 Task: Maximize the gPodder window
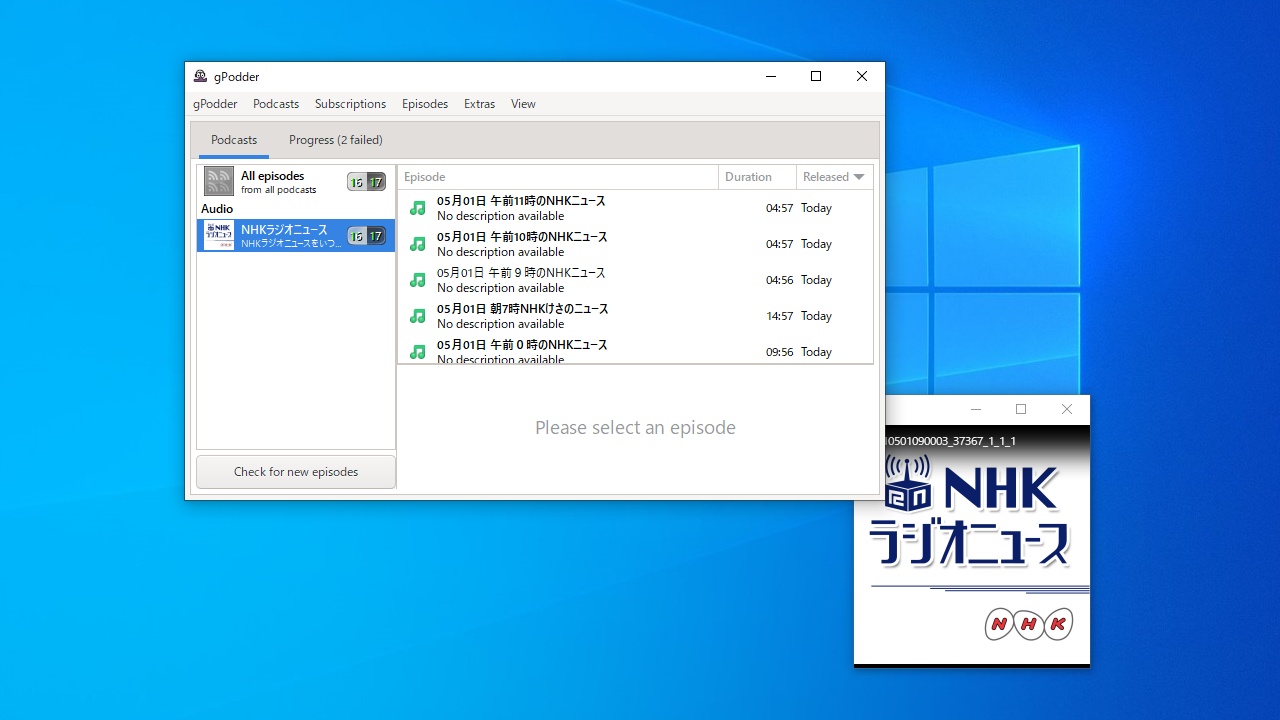click(x=816, y=76)
